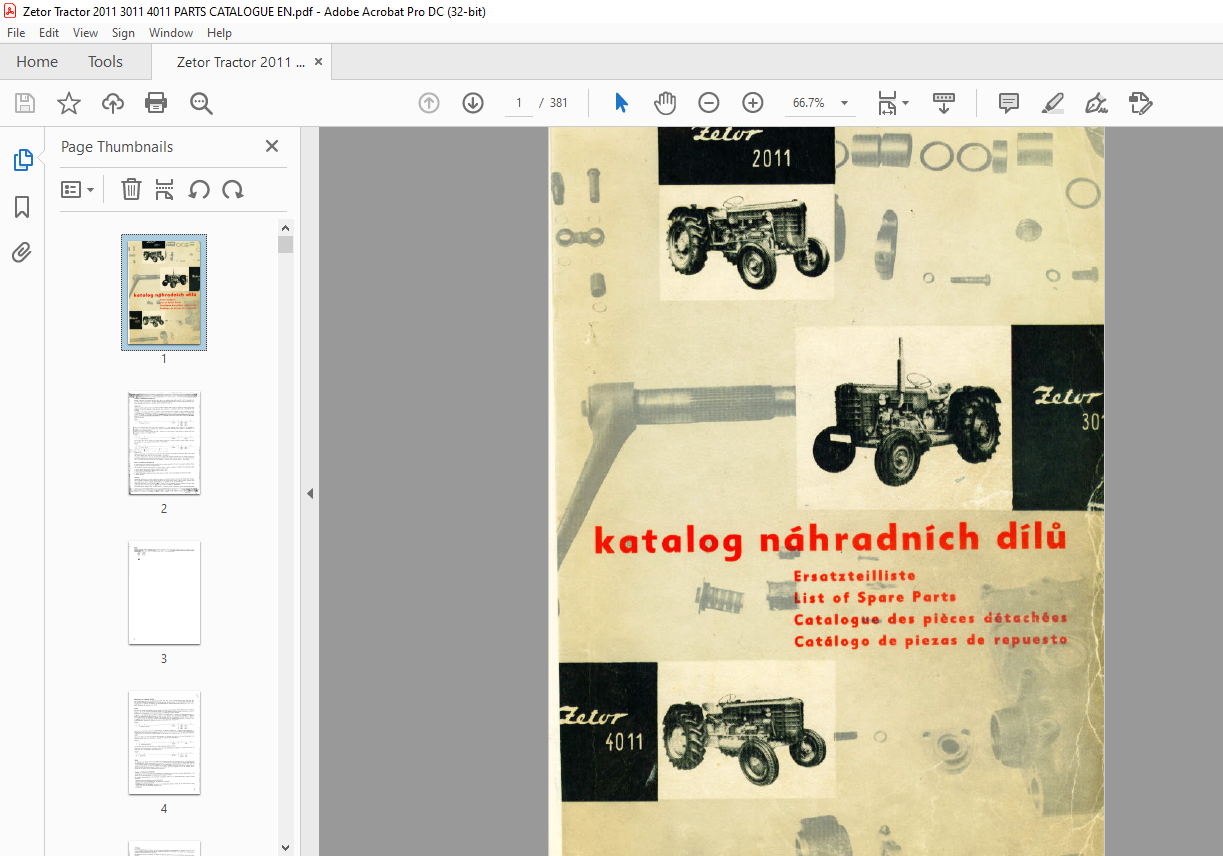Screen dimensions: 1223x856
Task: Delete selected page with trash icon
Action: (x=131, y=189)
